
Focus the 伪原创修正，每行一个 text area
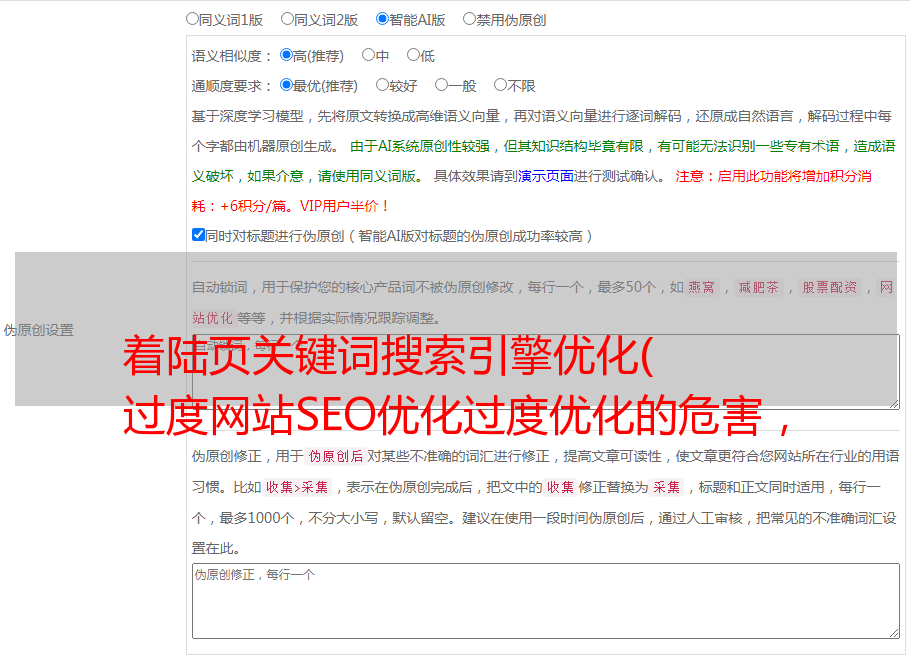click(x=546, y=601)
